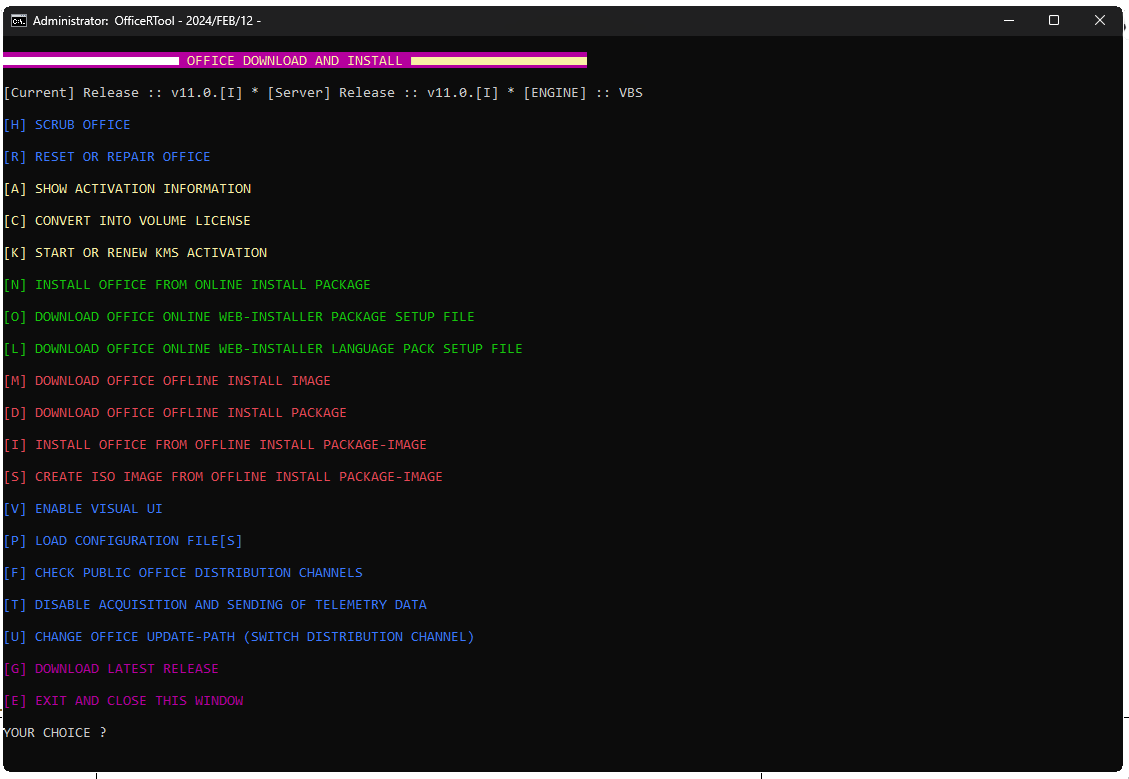Click '[U] CHANGE OFFICE UPDATE-PATH (SWITCH DISTRIBUTION CHANNEL)'
Viewport: 1129px width, 779px height.
click(x=239, y=637)
